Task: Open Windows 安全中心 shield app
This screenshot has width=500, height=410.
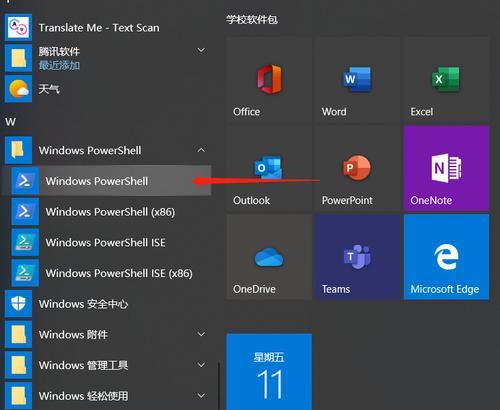Action: click(107, 304)
